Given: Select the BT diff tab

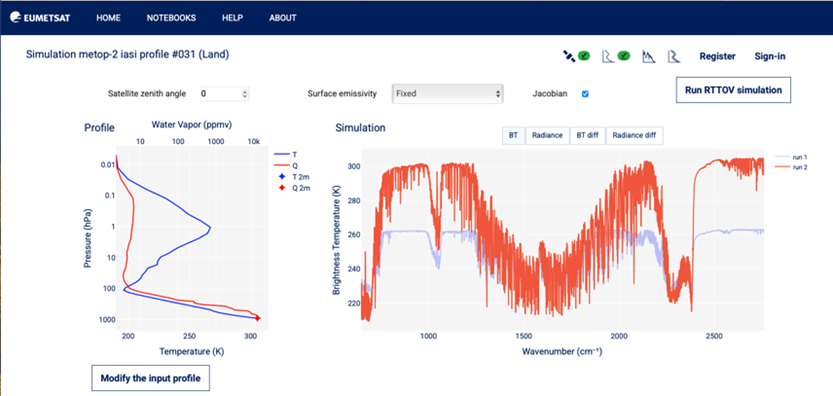Looking at the screenshot, I should point(587,136).
